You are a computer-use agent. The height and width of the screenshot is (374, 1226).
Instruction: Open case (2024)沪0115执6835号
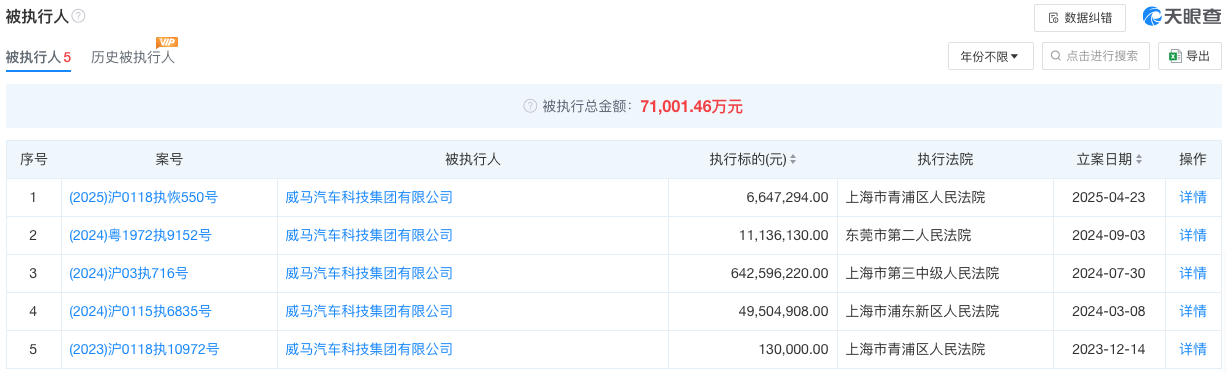pyautogui.click(x=140, y=311)
